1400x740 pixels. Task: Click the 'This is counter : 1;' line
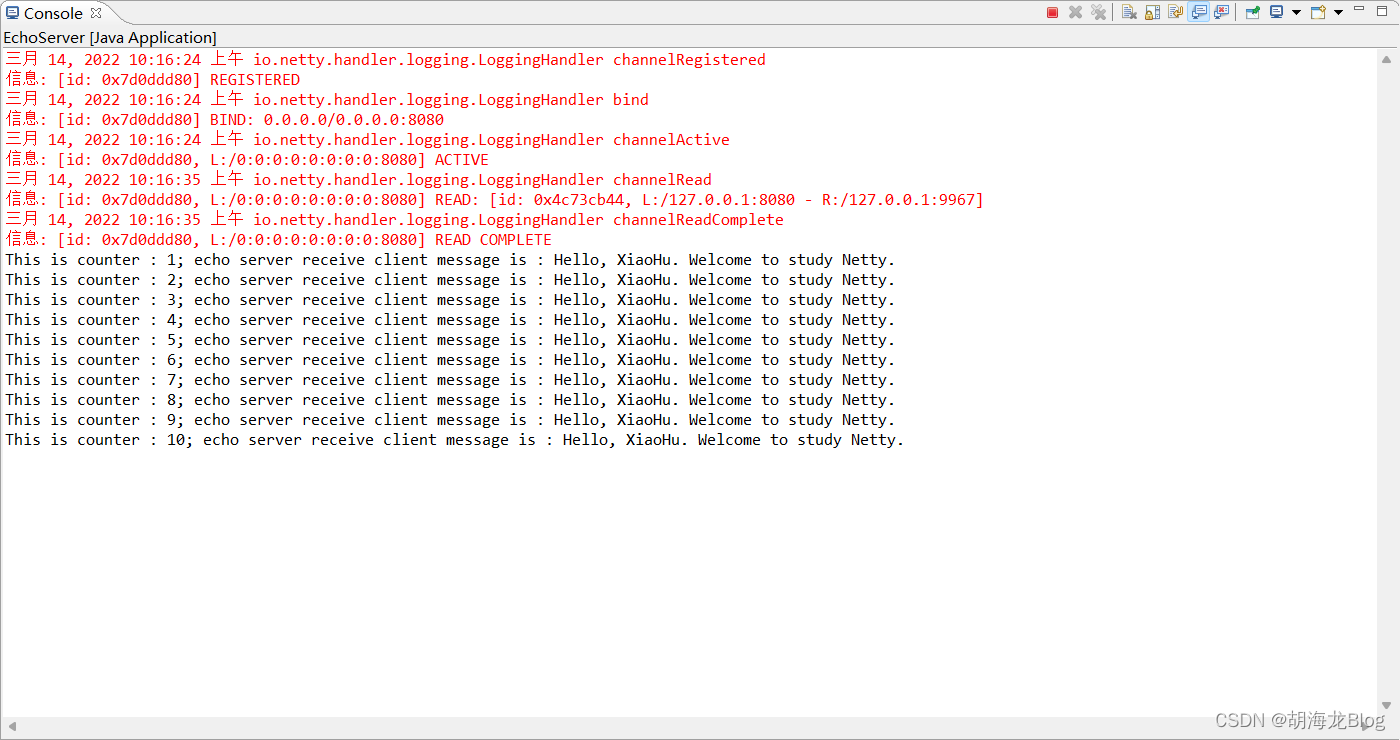tap(450, 260)
